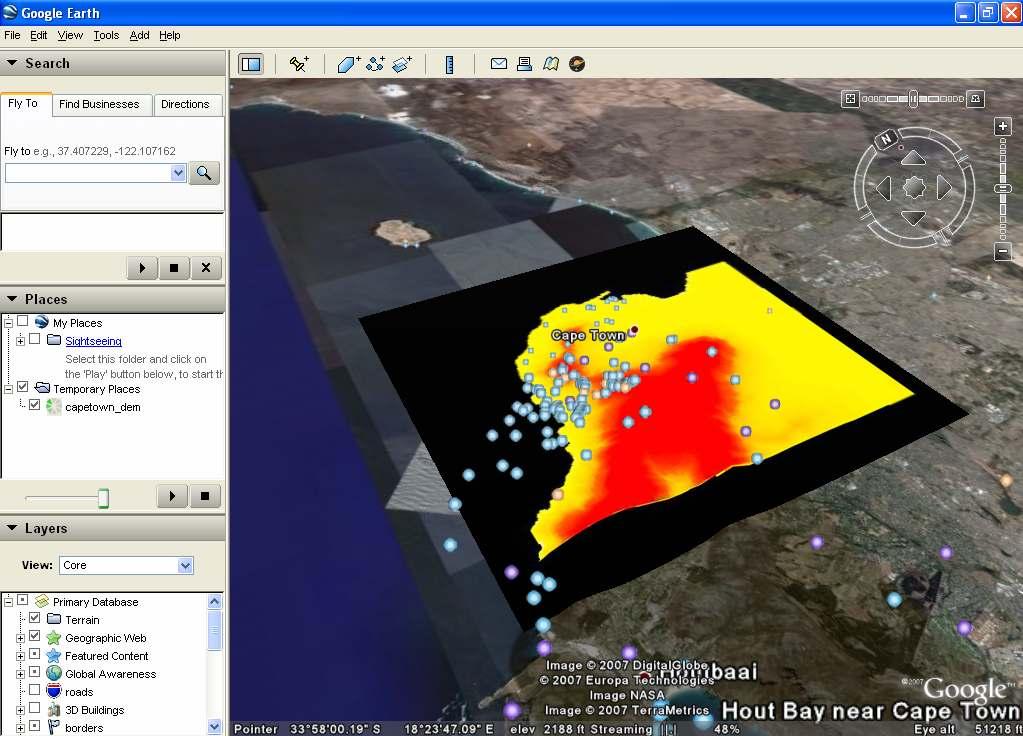Select the Add Path tool

pos(375,64)
